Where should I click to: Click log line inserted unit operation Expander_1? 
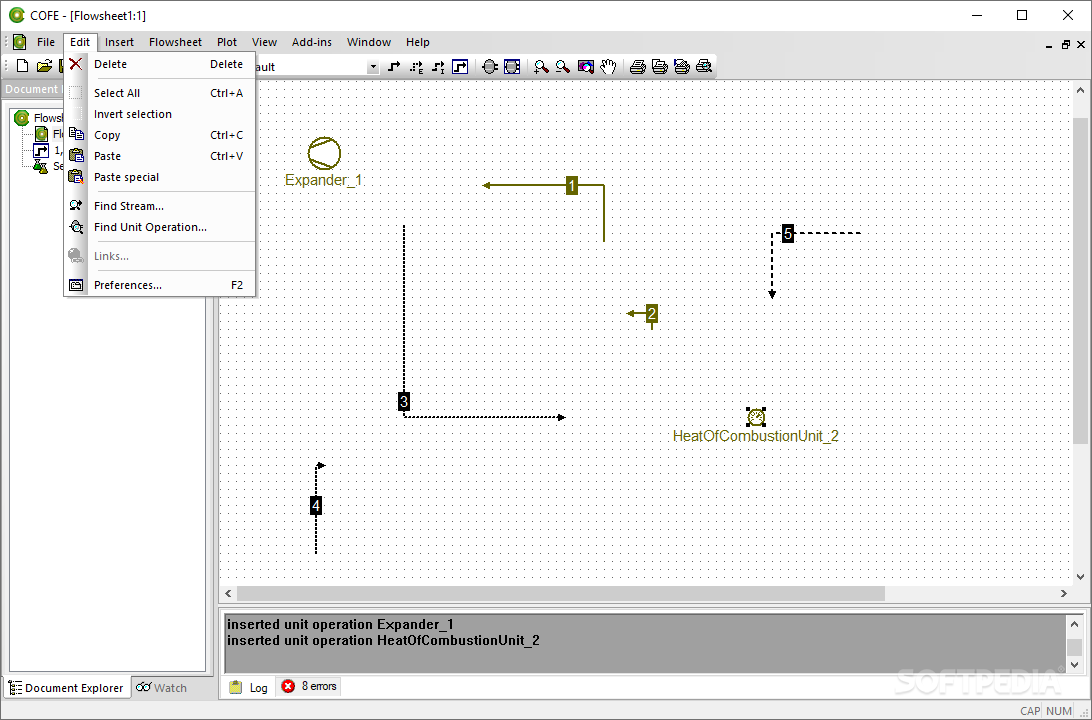(x=341, y=625)
